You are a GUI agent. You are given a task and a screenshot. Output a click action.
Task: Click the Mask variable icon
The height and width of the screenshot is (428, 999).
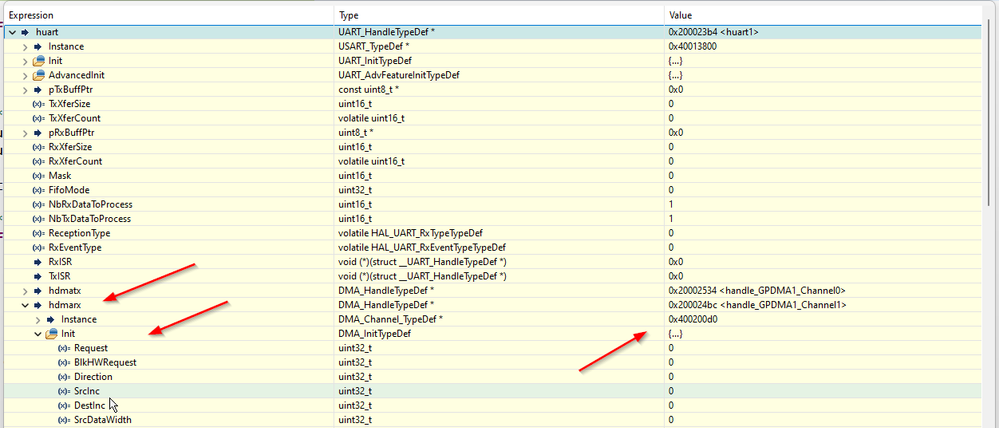tap(38, 176)
